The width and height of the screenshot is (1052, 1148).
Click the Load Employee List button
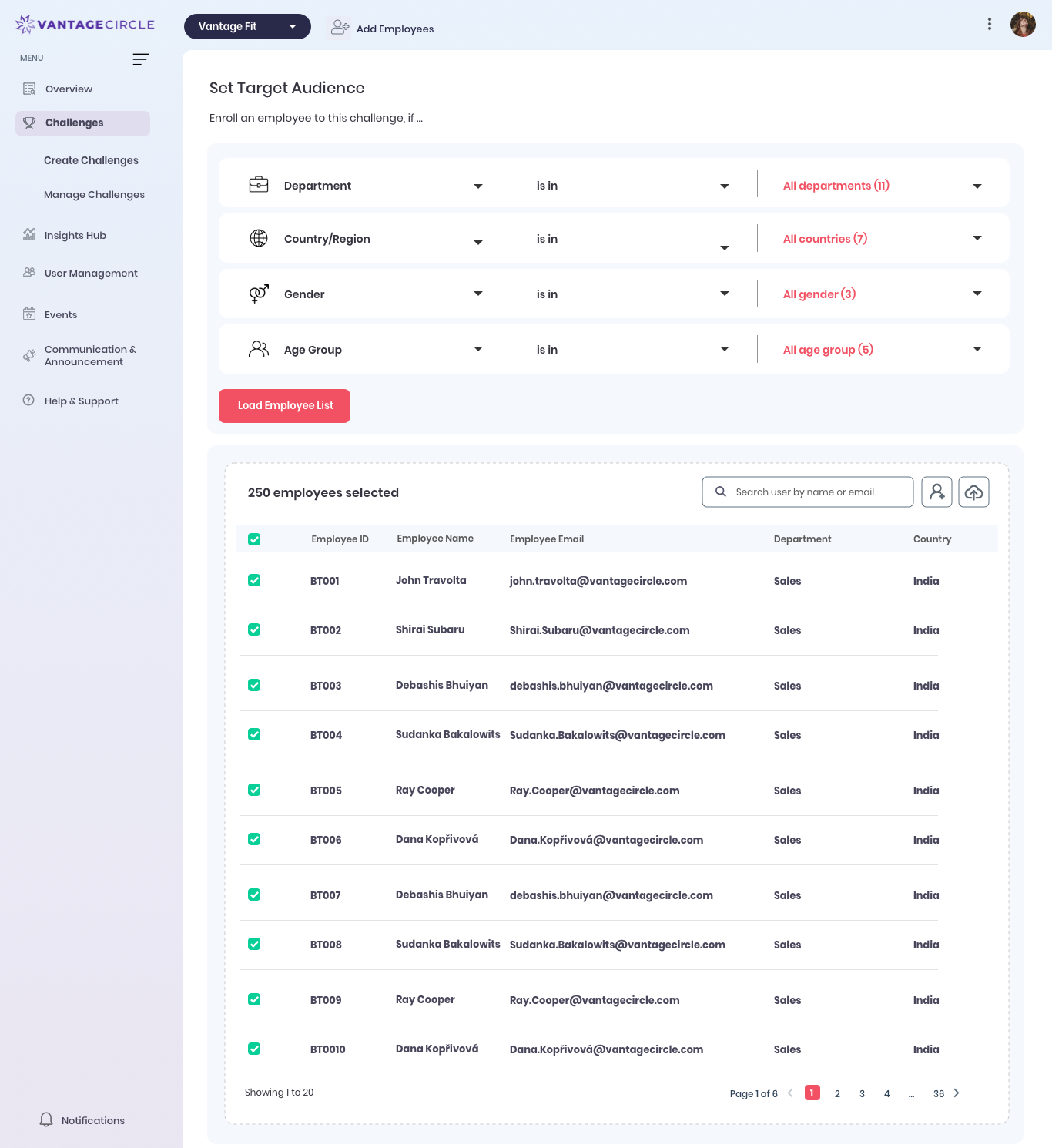(284, 405)
